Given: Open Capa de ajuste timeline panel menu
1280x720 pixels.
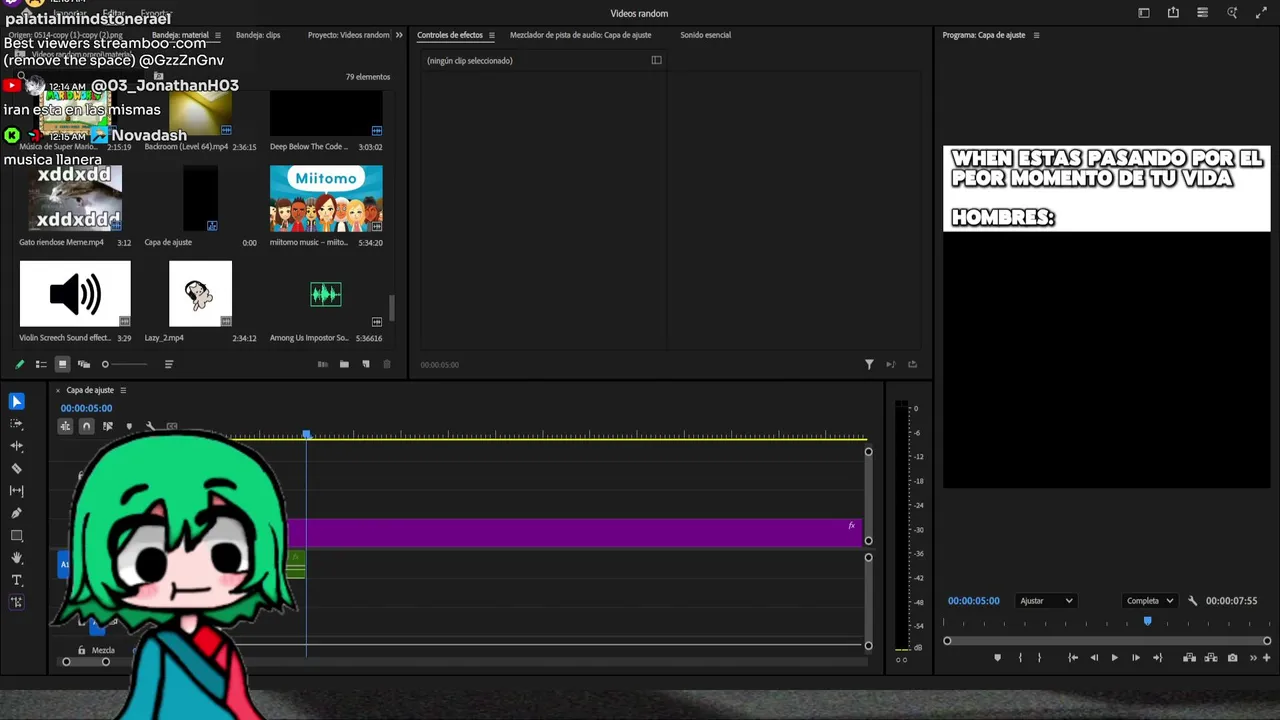Looking at the screenshot, I should click(x=123, y=390).
